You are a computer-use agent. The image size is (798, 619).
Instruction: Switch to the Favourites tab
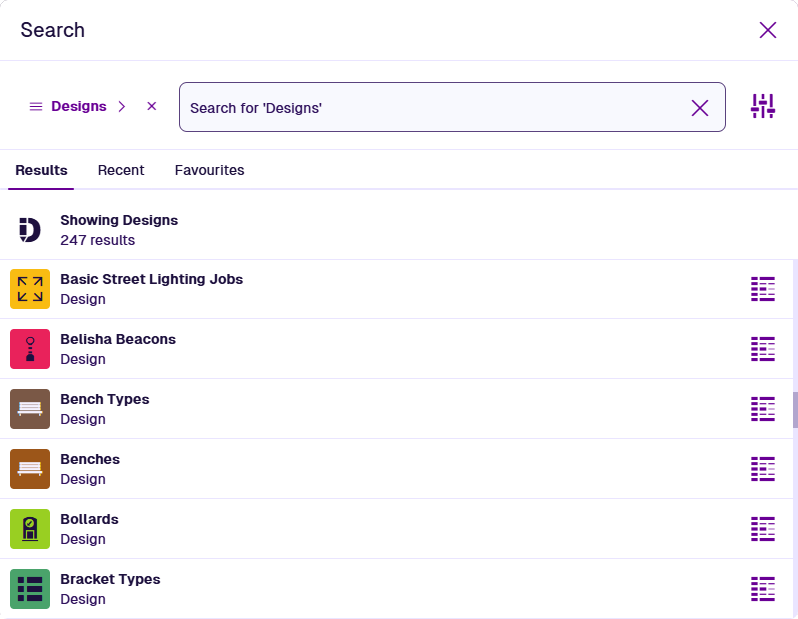coord(209,170)
